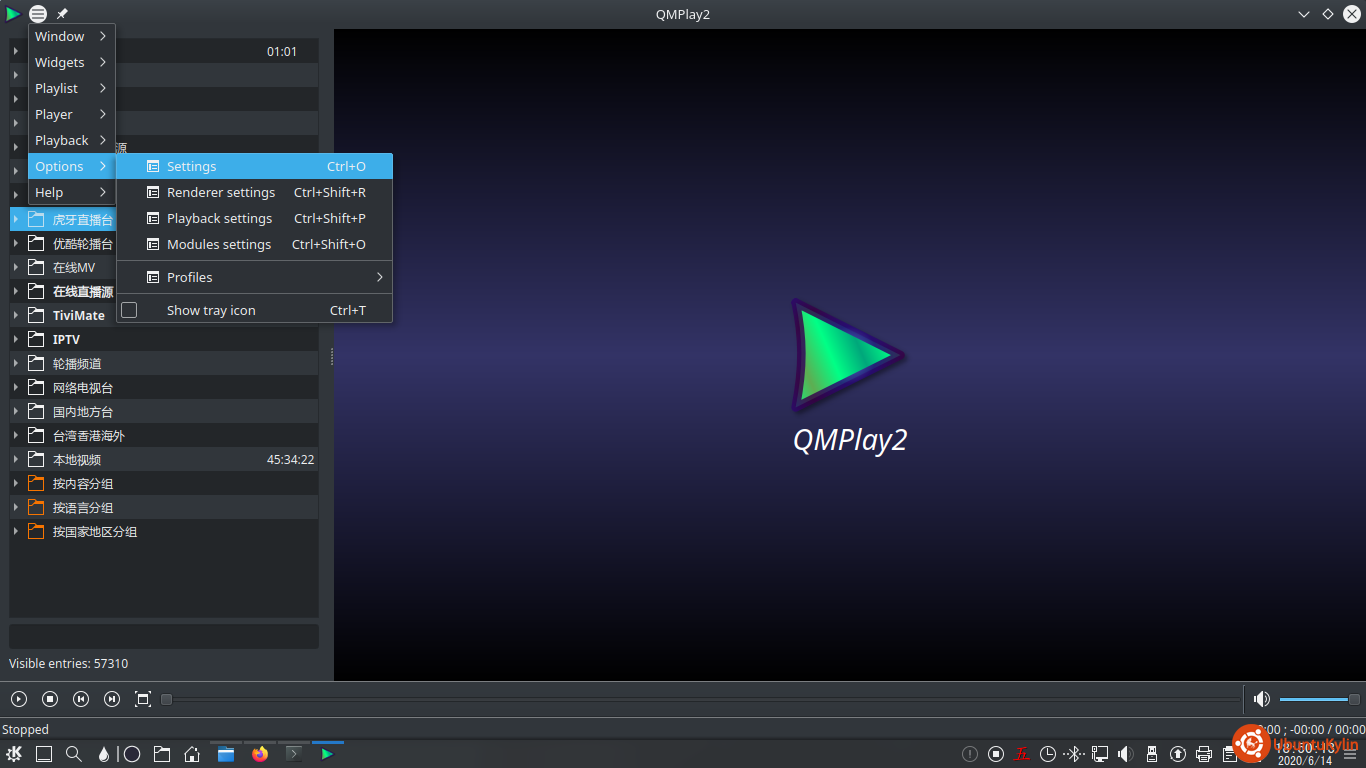Open the notifications tray icon
The height and width of the screenshot is (768, 1366).
tap(970, 754)
